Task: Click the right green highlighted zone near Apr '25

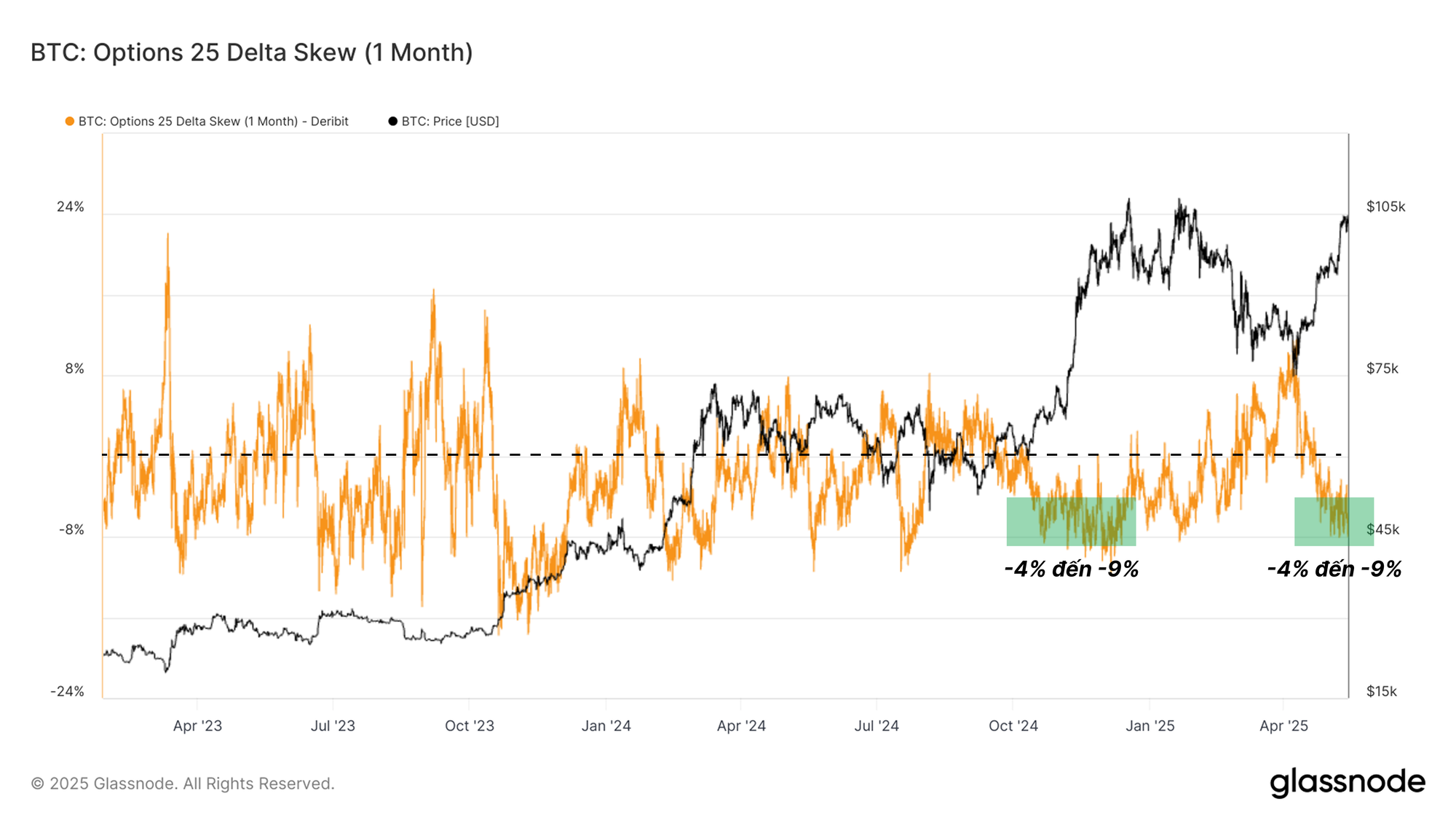Action: pos(1334,521)
